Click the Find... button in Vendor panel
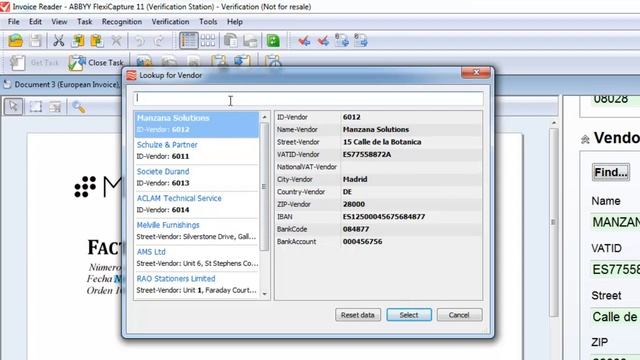 click(611, 172)
